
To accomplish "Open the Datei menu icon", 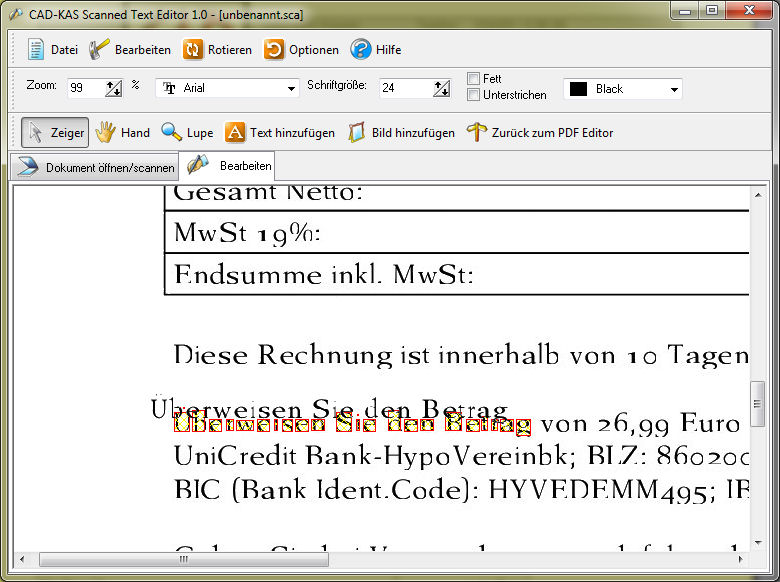I will point(36,50).
